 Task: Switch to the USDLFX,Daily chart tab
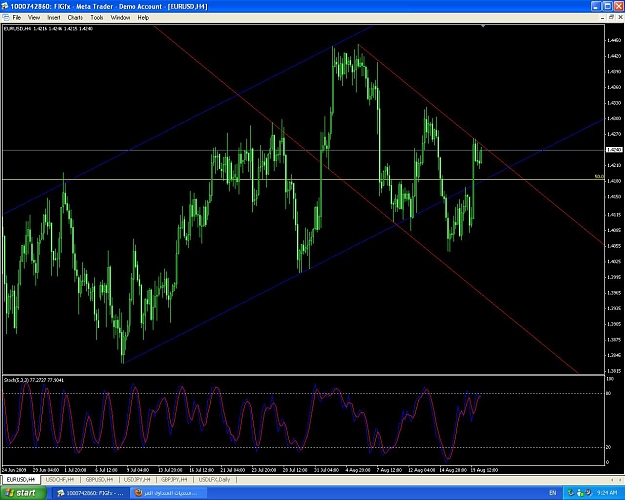[x=214, y=479]
